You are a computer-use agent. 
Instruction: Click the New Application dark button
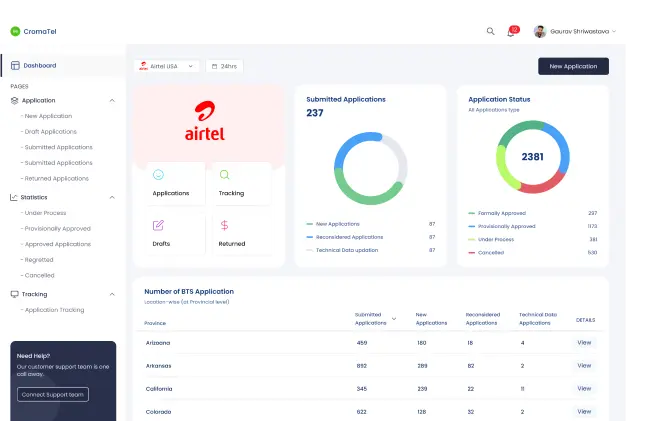573,66
